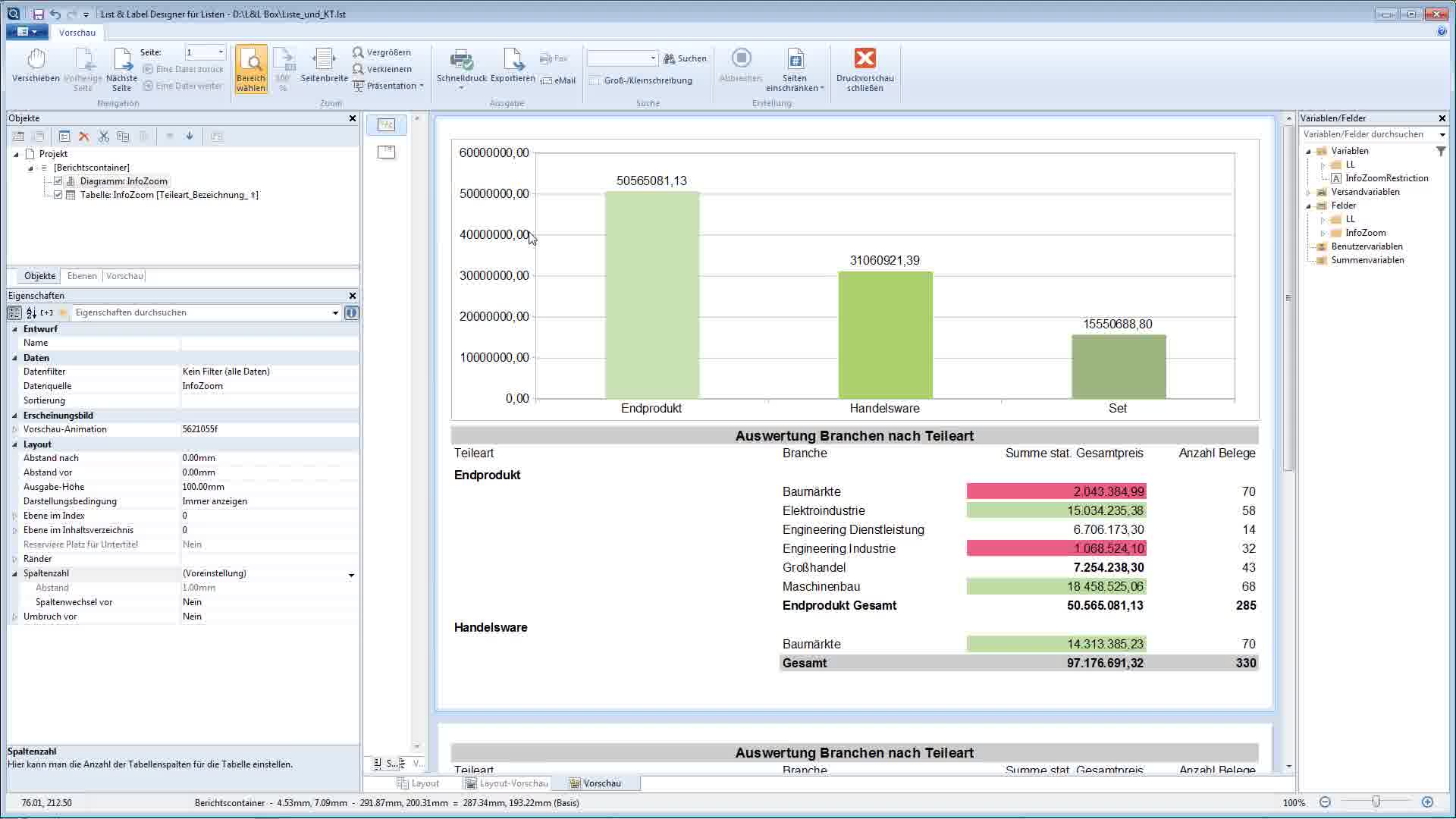Viewport: 1456px width, 819px height.
Task: Click Vergrößern magnifier icon
Action: (x=358, y=52)
